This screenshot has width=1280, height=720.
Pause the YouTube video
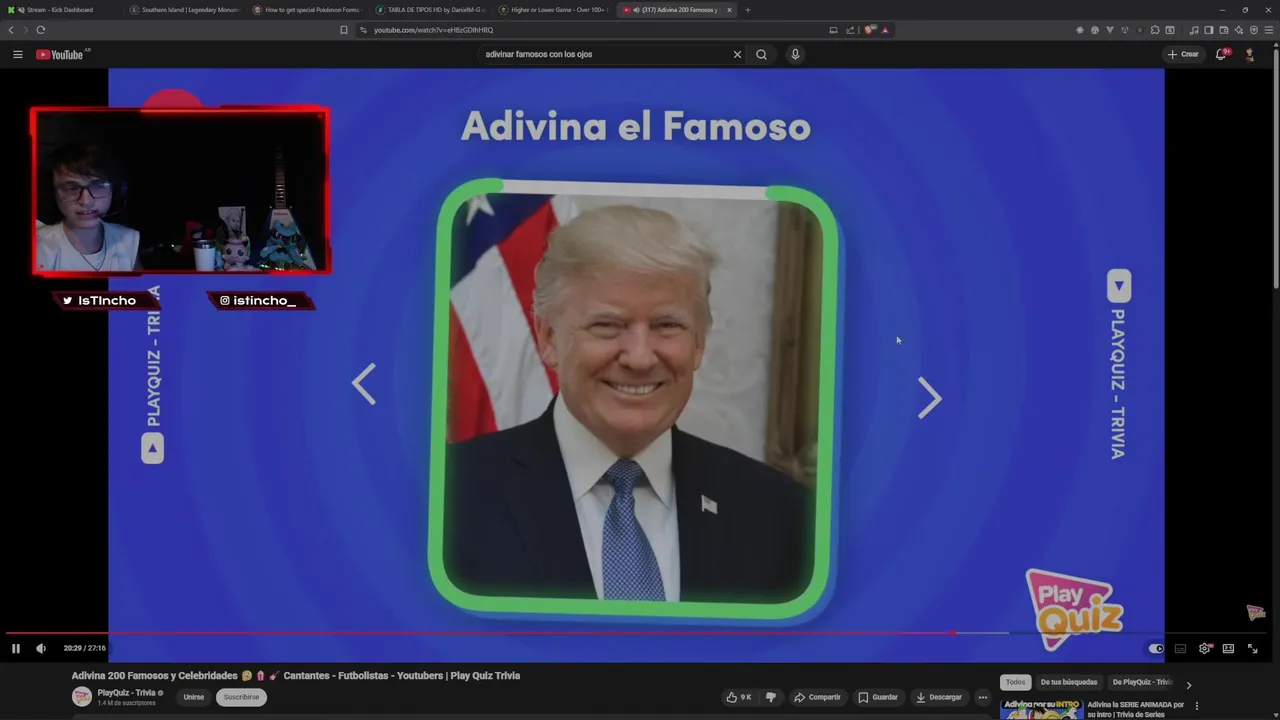point(16,648)
